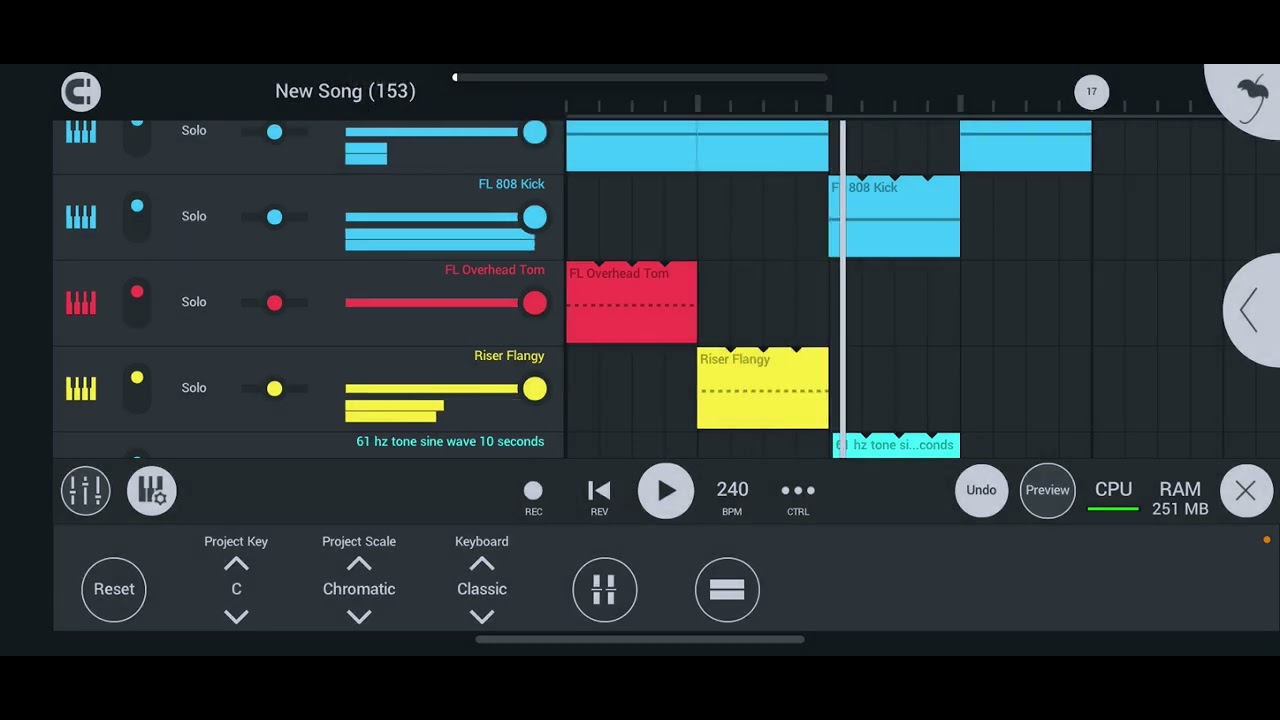The width and height of the screenshot is (1280, 720).
Task: Switch Keyboard type with down arrow
Action: [x=482, y=616]
